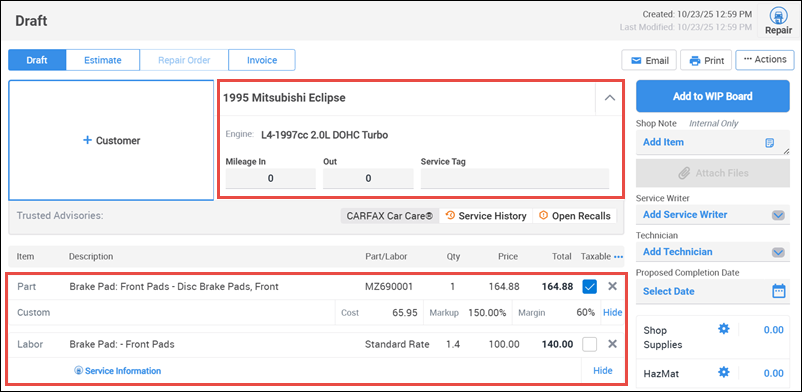Open Service History advisory
The width and height of the screenshot is (802, 392).
485,216
